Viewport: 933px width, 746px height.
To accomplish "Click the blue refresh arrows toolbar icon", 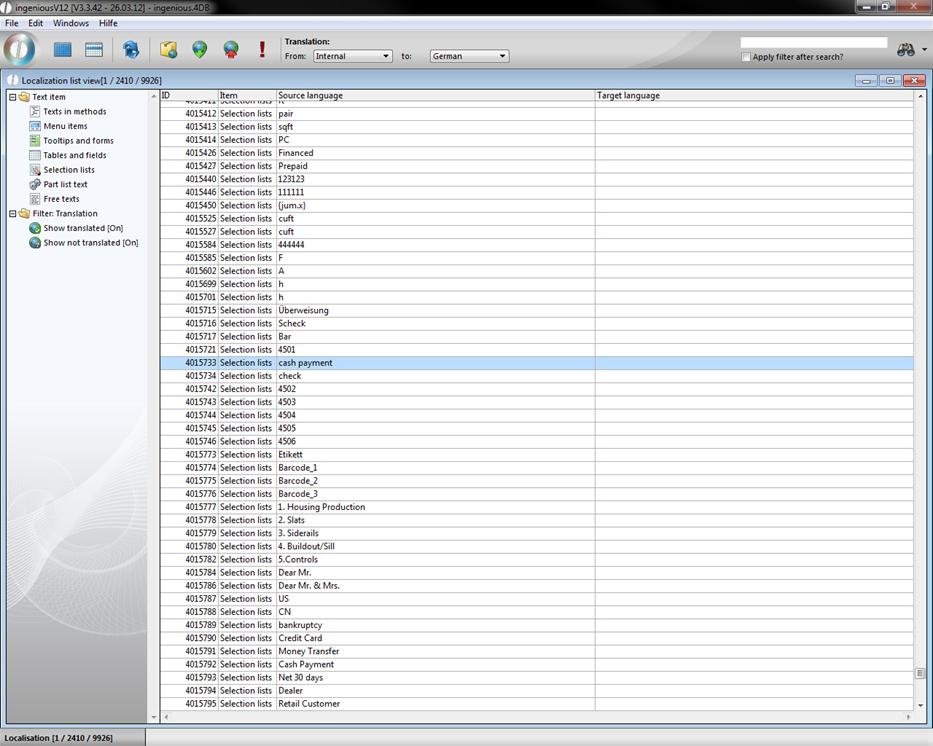I will (x=131, y=49).
